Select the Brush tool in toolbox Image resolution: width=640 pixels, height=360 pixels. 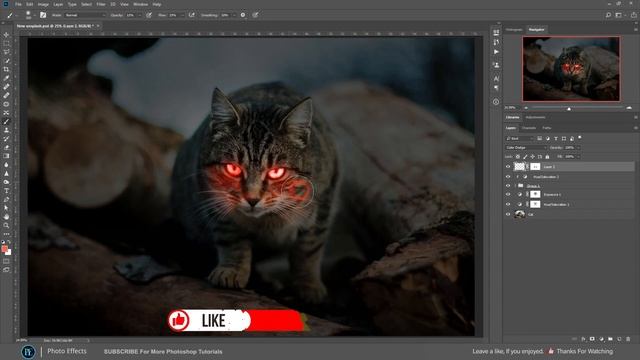coord(6,121)
